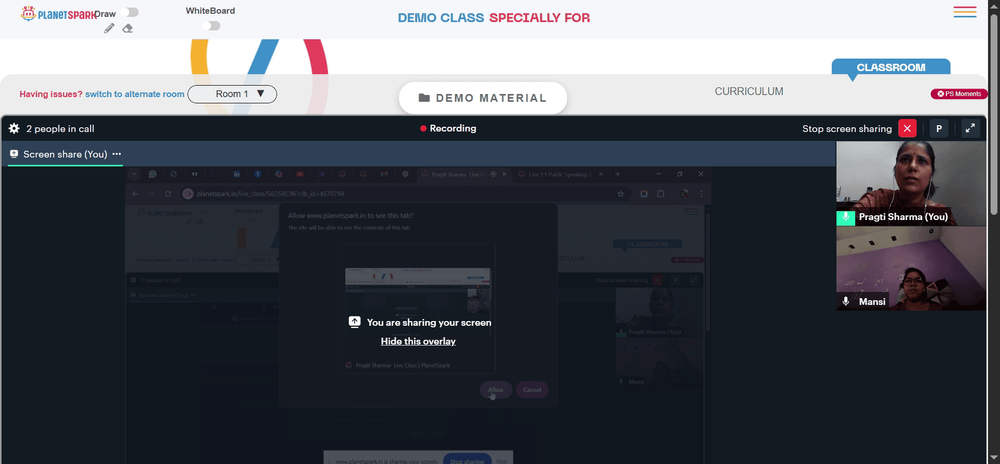Click the WhatsApp tab in shared screen browser
This screenshot has height=464, width=1000.
[x=152, y=174]
